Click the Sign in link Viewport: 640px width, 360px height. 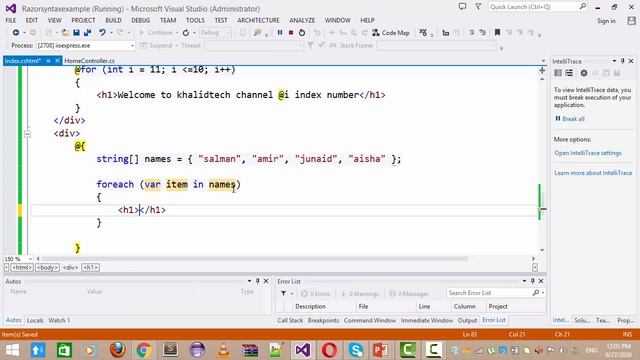coord(606,21)
